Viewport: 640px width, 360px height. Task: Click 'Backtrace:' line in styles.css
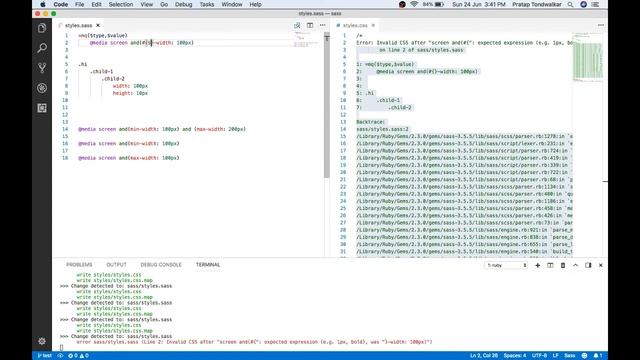pos(371,122)
